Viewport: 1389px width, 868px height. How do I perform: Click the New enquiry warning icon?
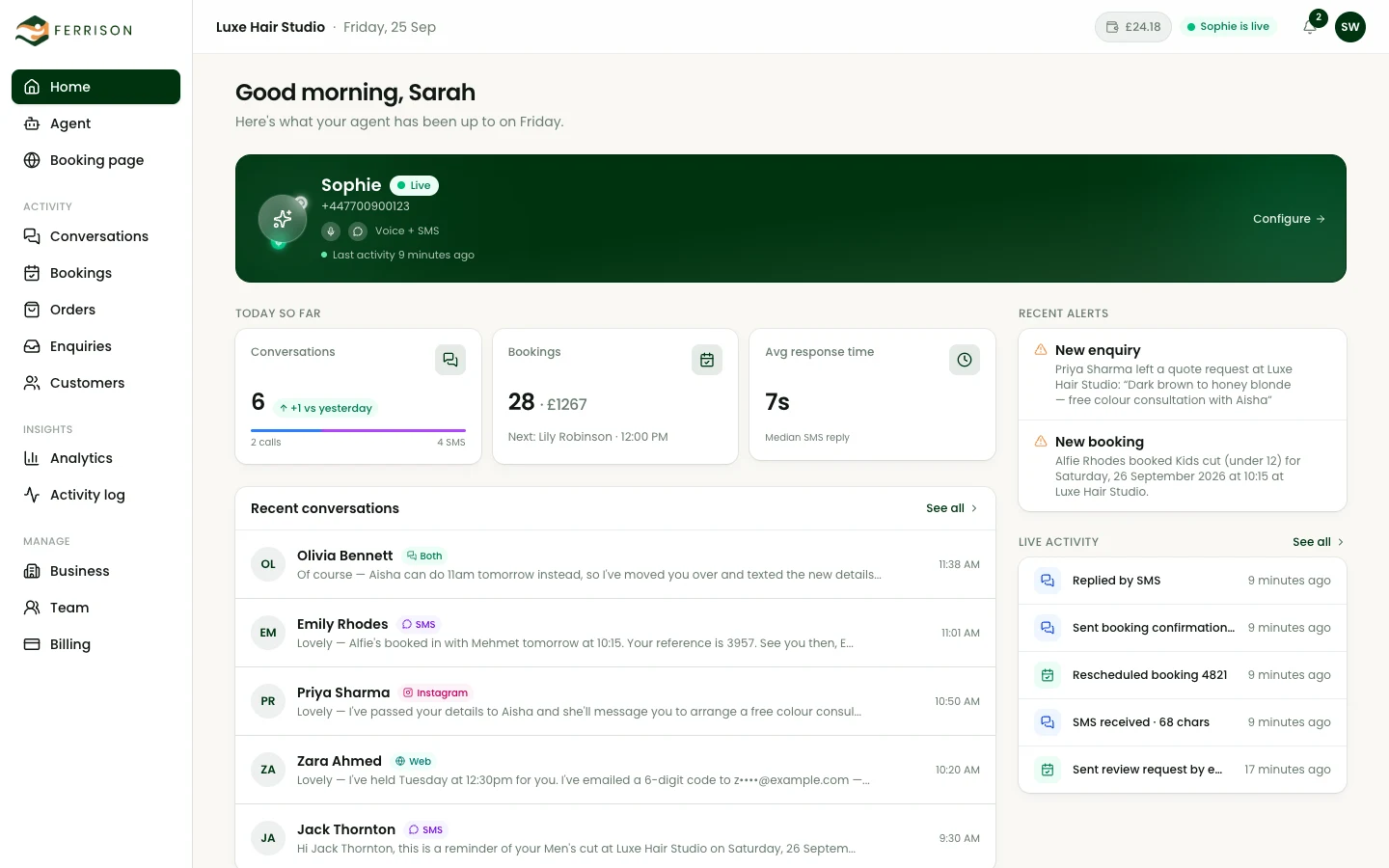coord(1041,350)
